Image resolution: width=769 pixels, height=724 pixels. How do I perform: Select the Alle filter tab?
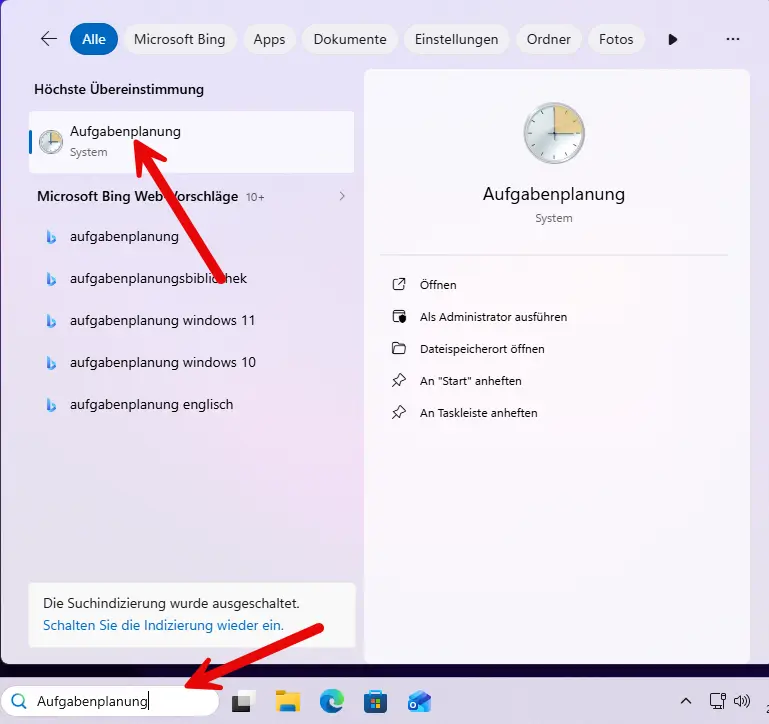tap(94, 39)
